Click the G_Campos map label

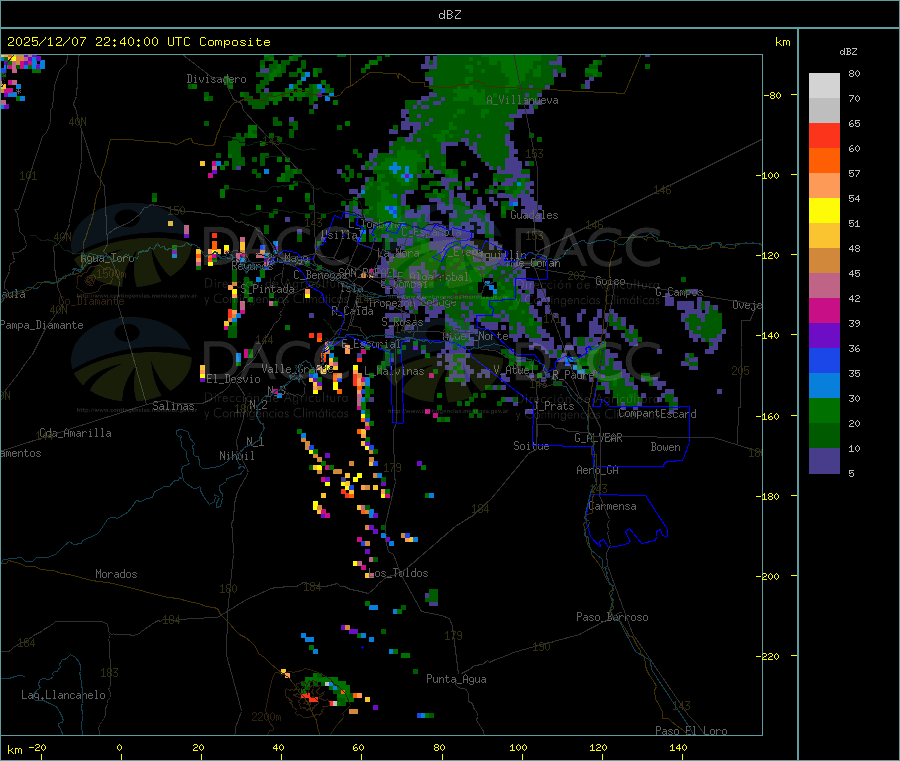679,292
